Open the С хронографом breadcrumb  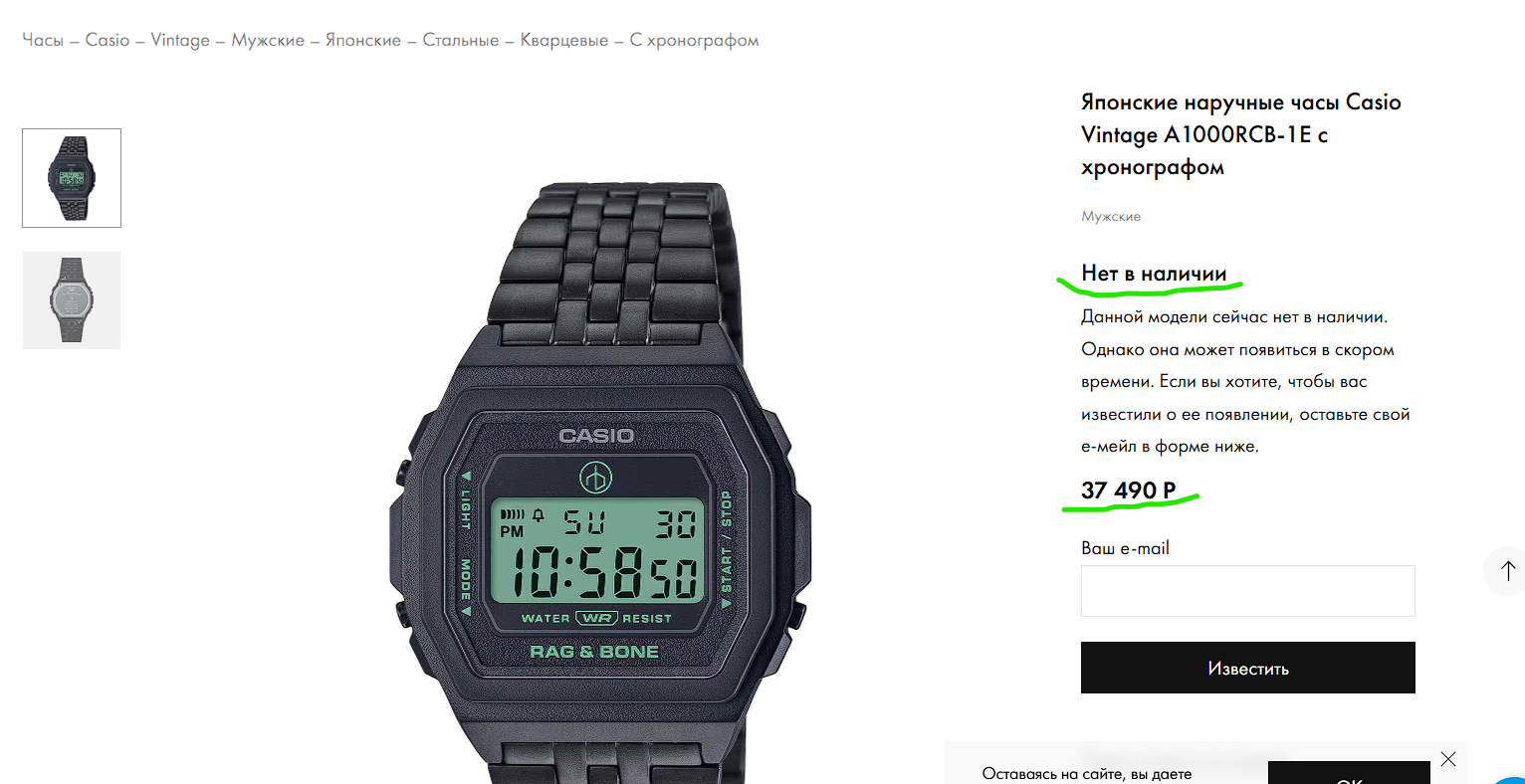pos(695,40)
